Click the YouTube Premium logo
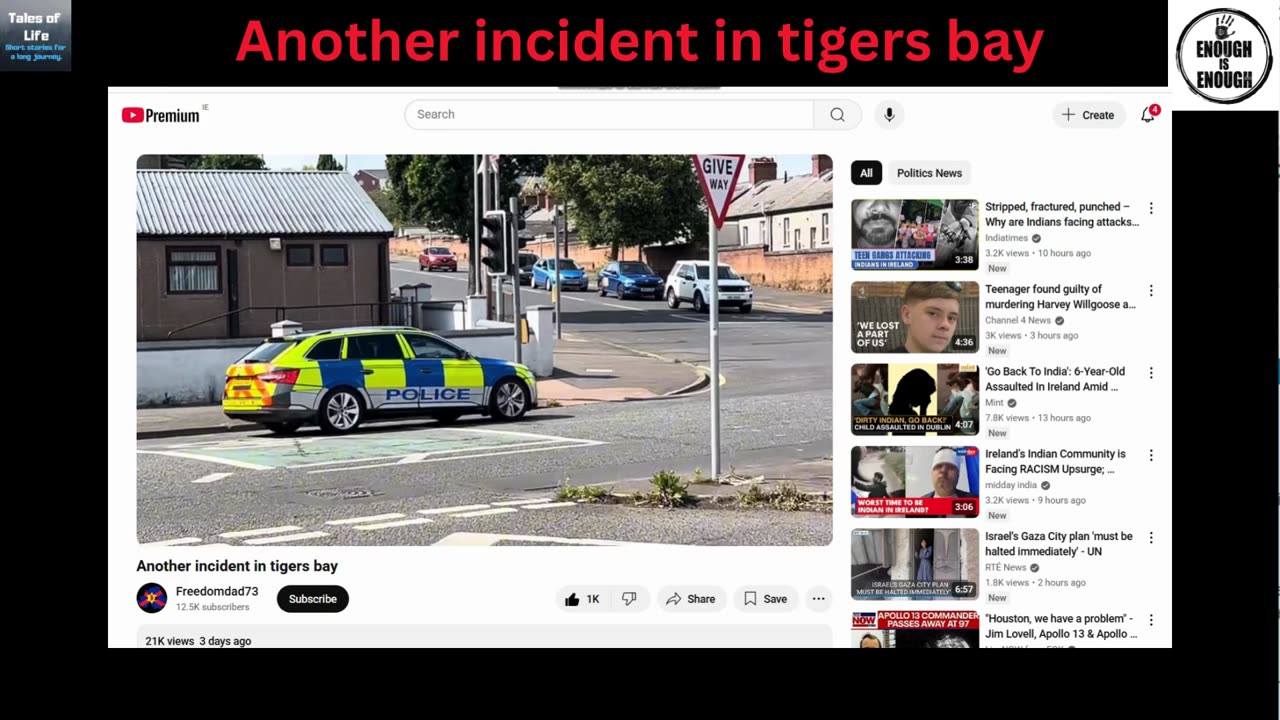 coord(161,115)
